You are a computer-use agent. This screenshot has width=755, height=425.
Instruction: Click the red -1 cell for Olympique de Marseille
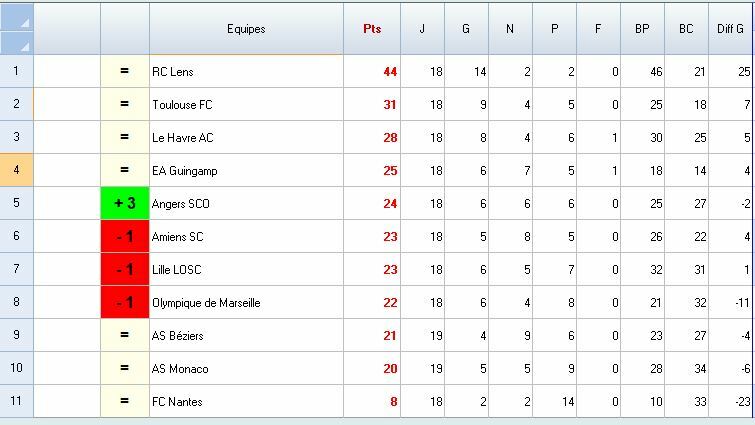point(125,303)
